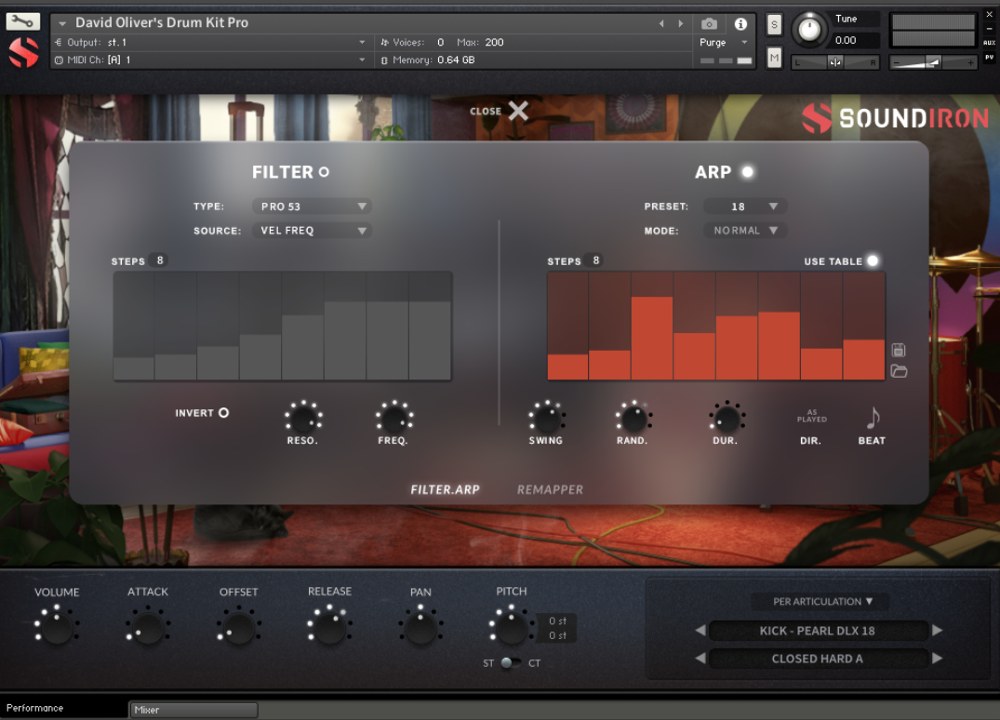
Task: Save the ARP table preset via disk icon
Action: [899, 350]
